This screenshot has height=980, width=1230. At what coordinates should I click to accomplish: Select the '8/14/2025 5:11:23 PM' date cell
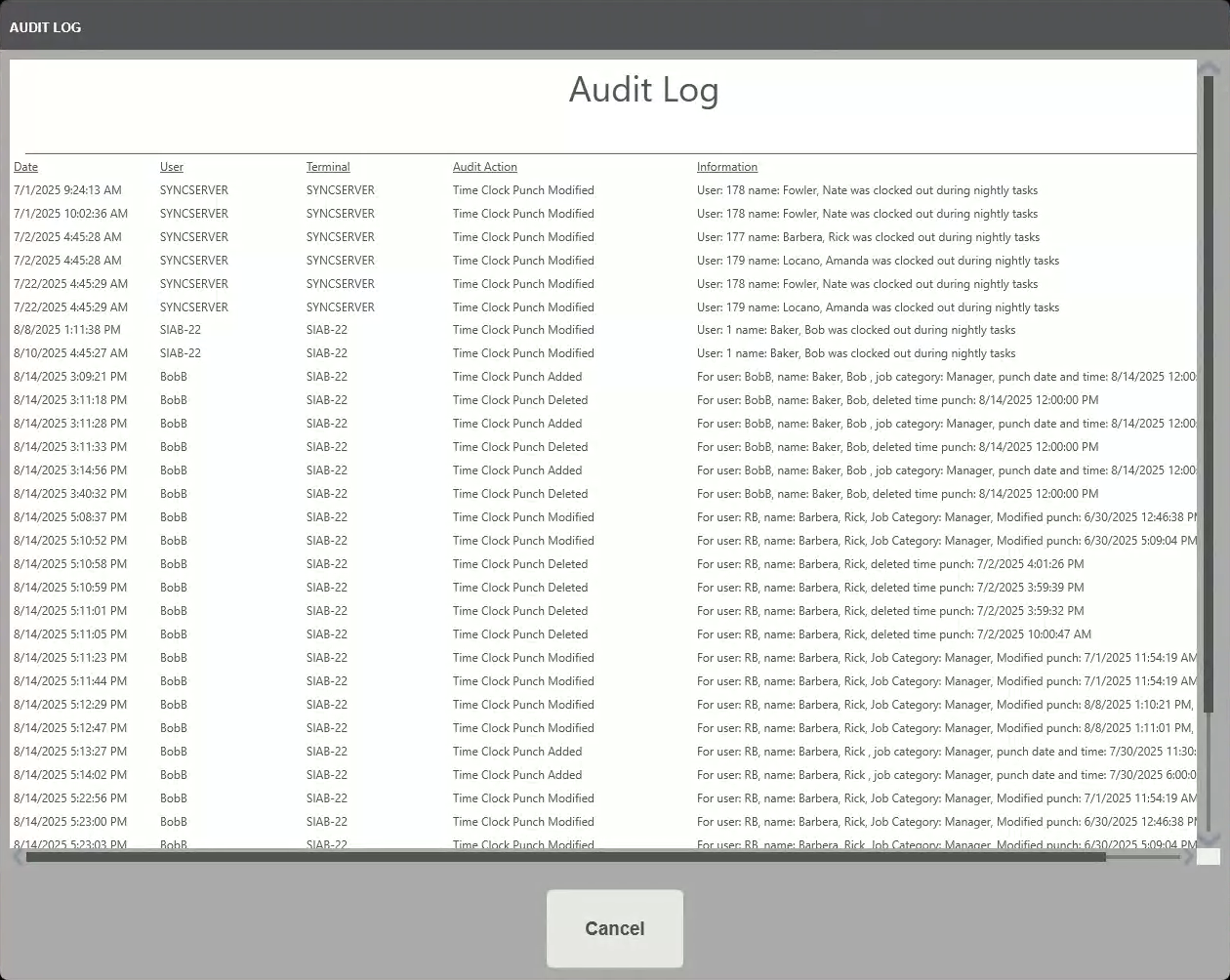coord(70,658)
